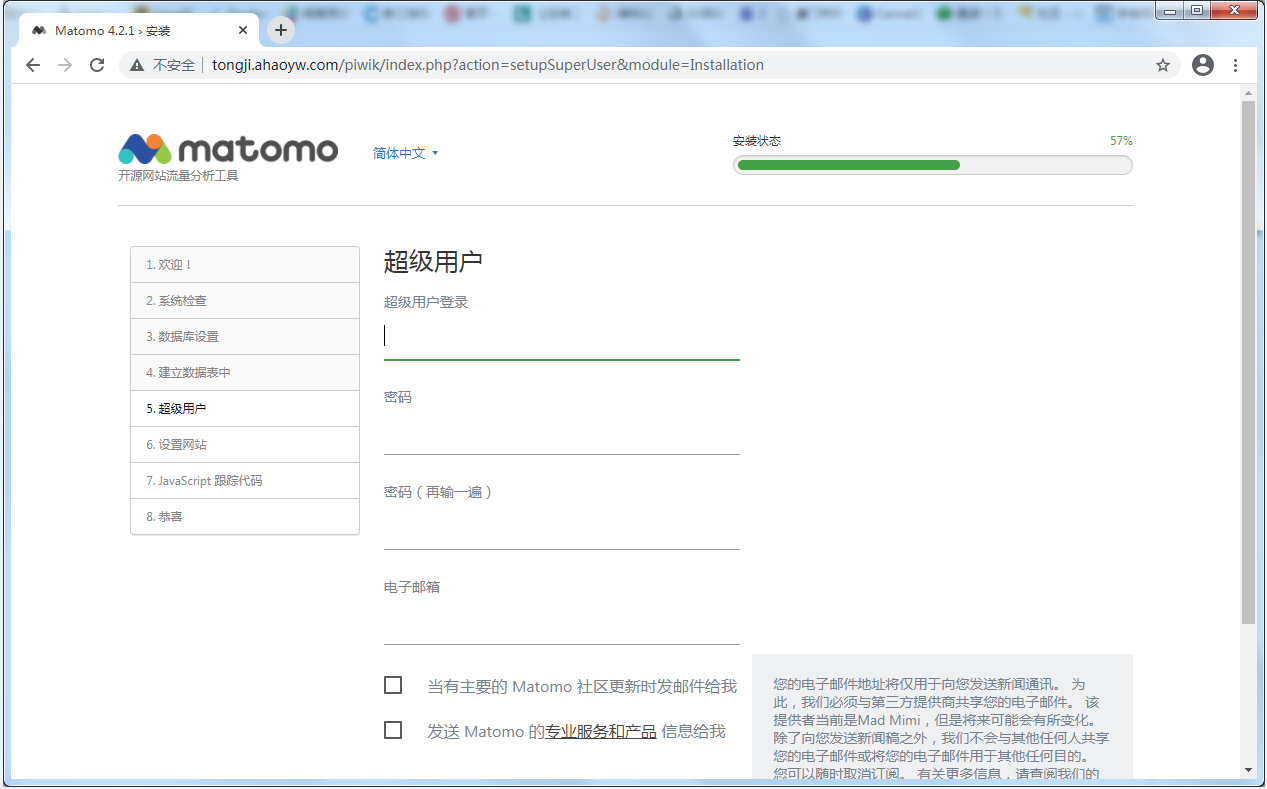Bookmark this page with the star icon
1267x789 pixels.
point(1163,65)
